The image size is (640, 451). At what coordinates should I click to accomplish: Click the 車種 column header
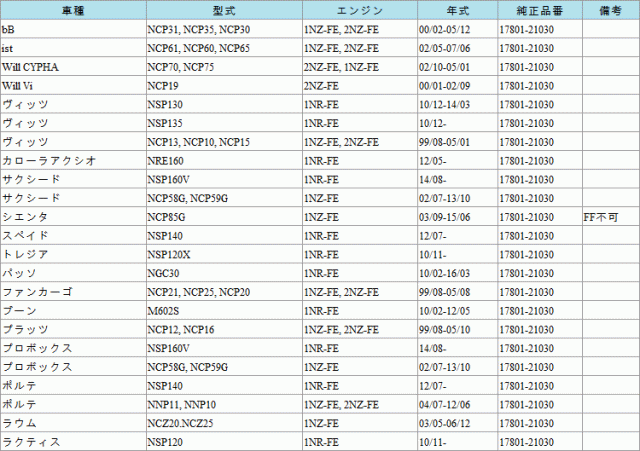(72, 10)
